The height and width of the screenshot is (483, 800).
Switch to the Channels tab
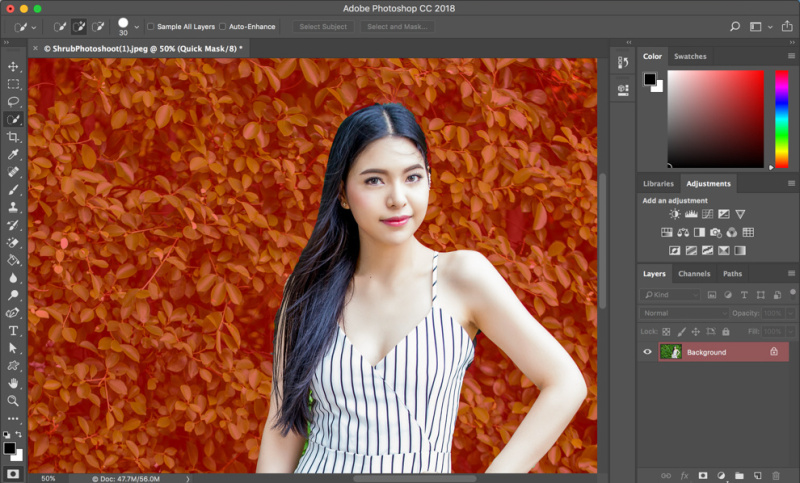coord(694,274)
